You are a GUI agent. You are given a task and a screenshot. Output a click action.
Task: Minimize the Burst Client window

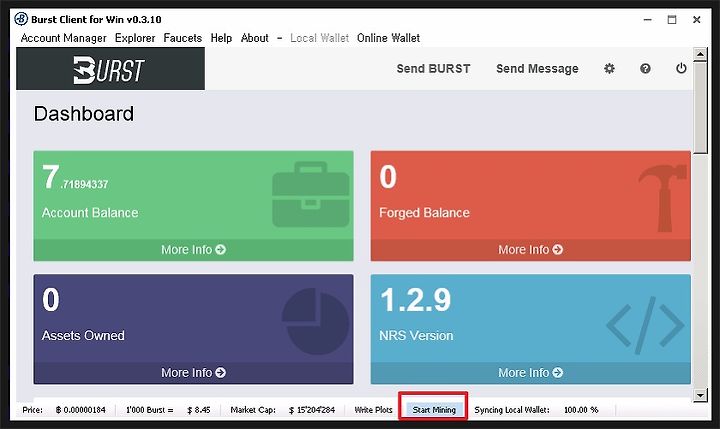(x=647, y=20)
